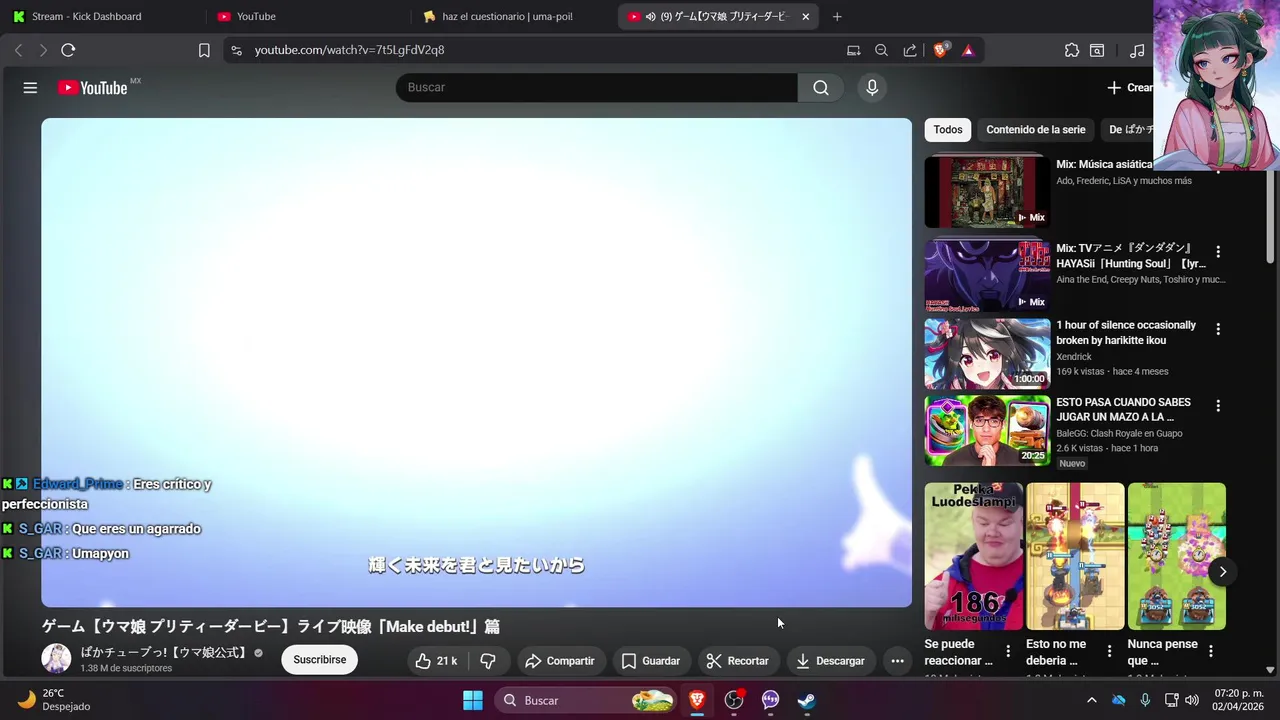Dislike the video with thumbs down
Viewport: 1280px width, 720px height.
tap(488, 661)
